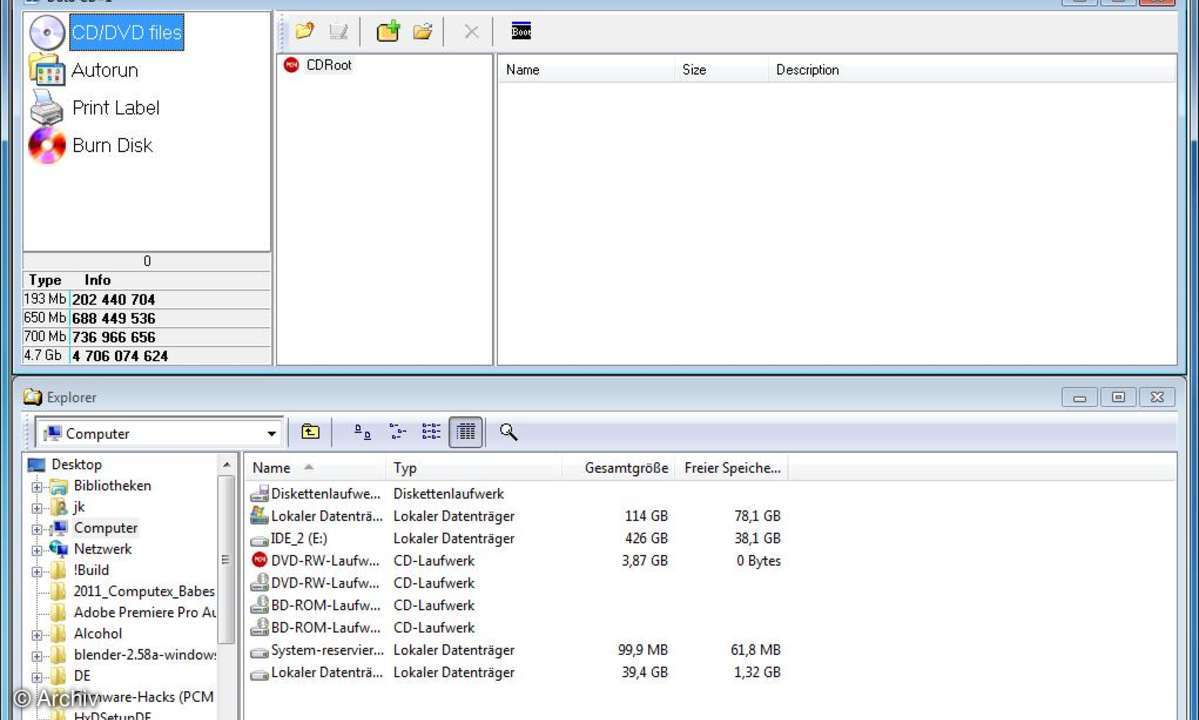This screenshot has width=1199, height=720.
Task: Expand the Bibliotheken tree node
Action: pyautogui.click(x=37, y=487)
